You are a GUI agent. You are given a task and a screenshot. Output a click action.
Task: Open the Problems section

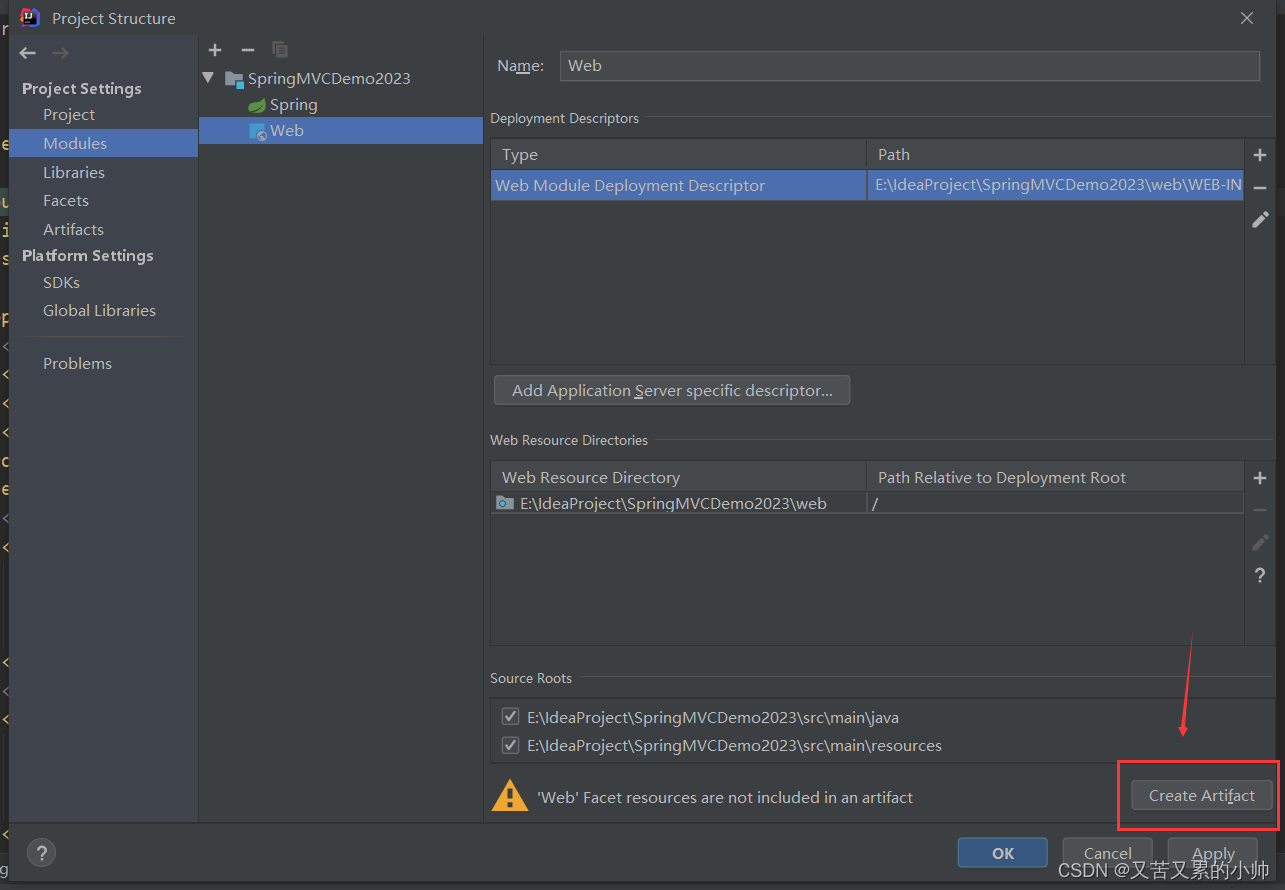77,363
